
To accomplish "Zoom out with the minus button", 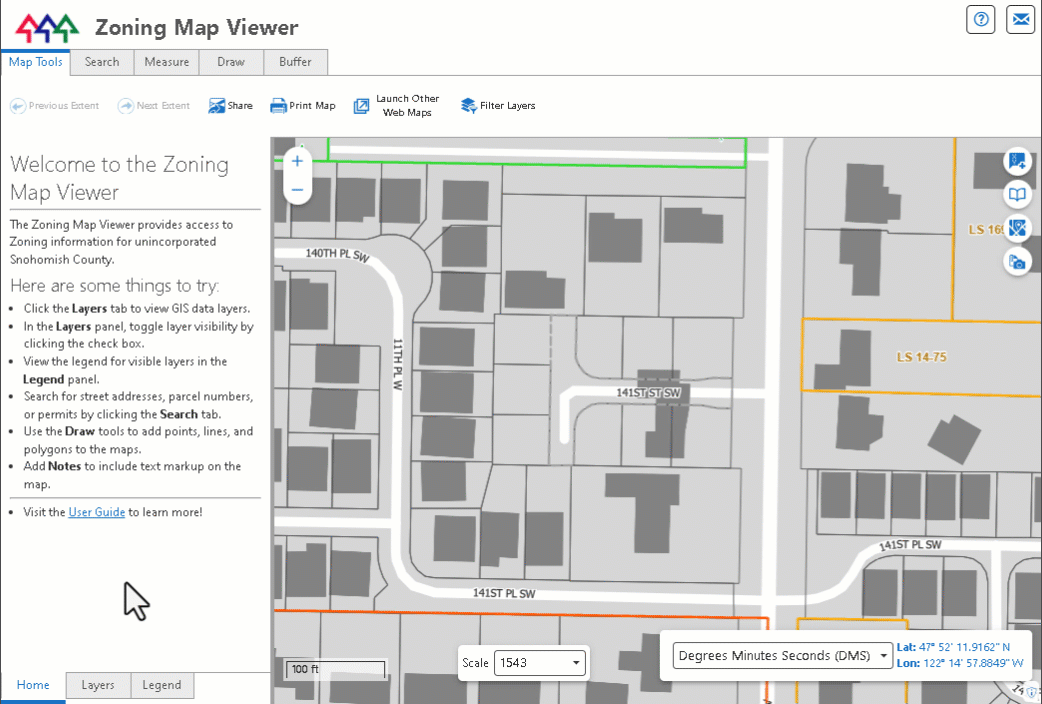I will pyautogui.click(x=297, y=190).
